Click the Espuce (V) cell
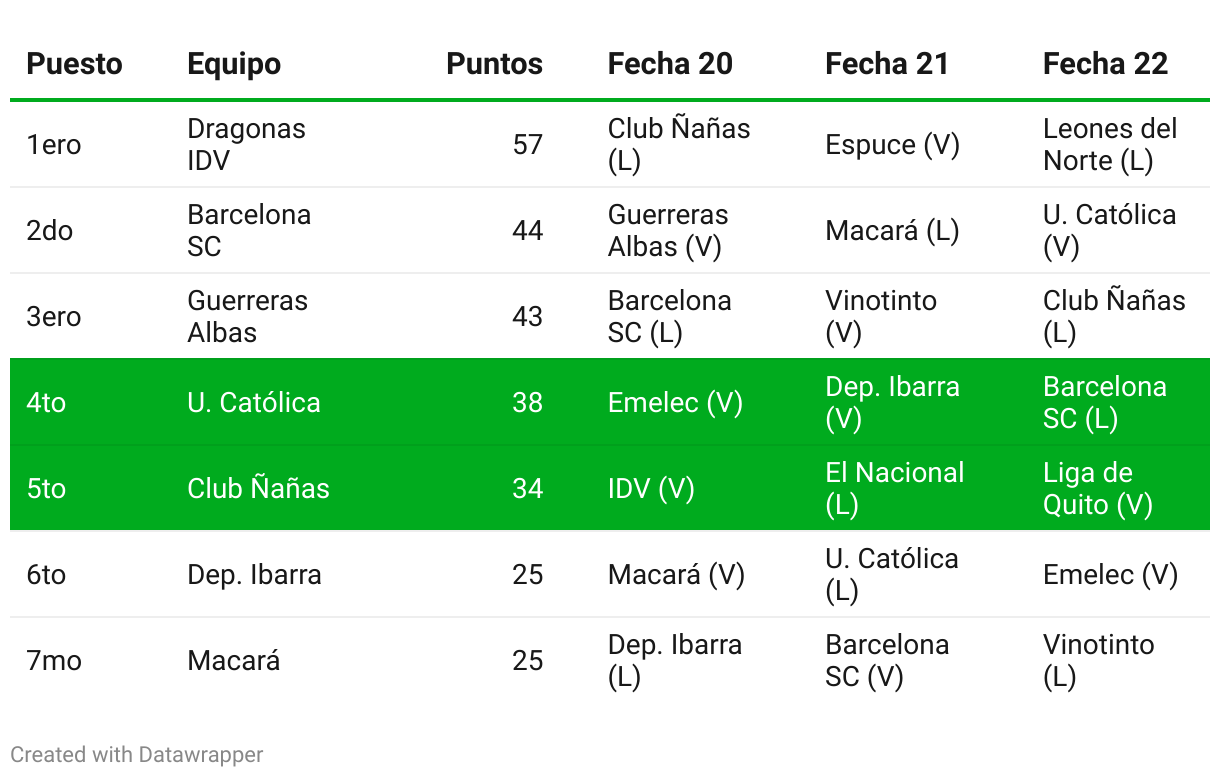1220x778 pixels. (x=892, y=145)
